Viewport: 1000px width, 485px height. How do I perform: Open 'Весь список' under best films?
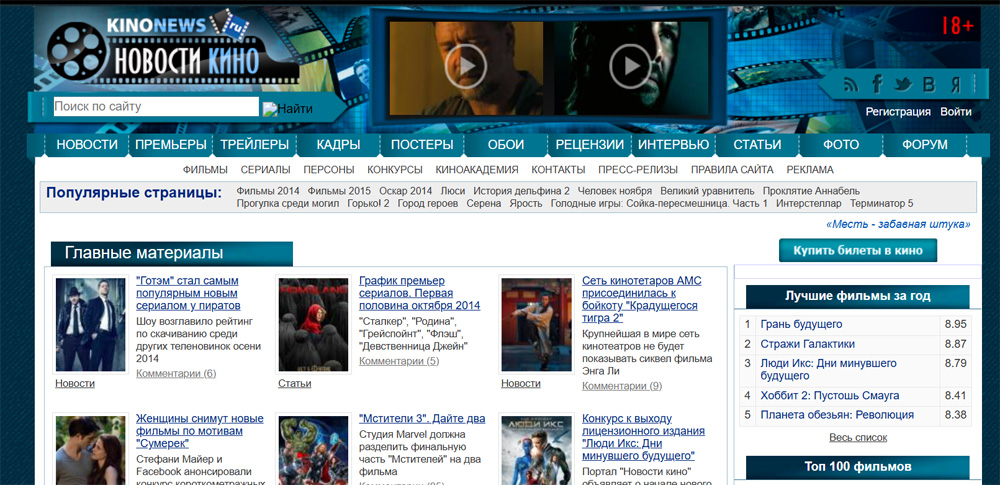tap(858, 437)
